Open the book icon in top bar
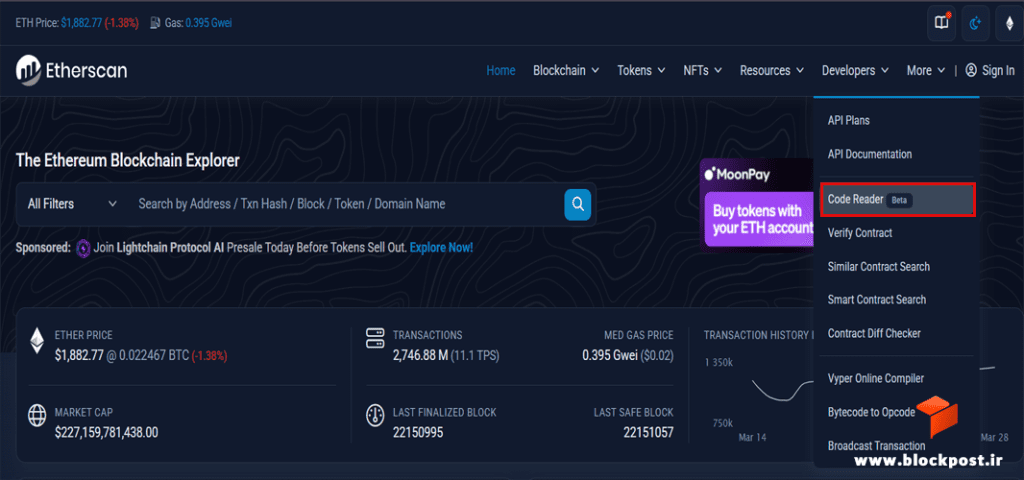 click(941, 24)
